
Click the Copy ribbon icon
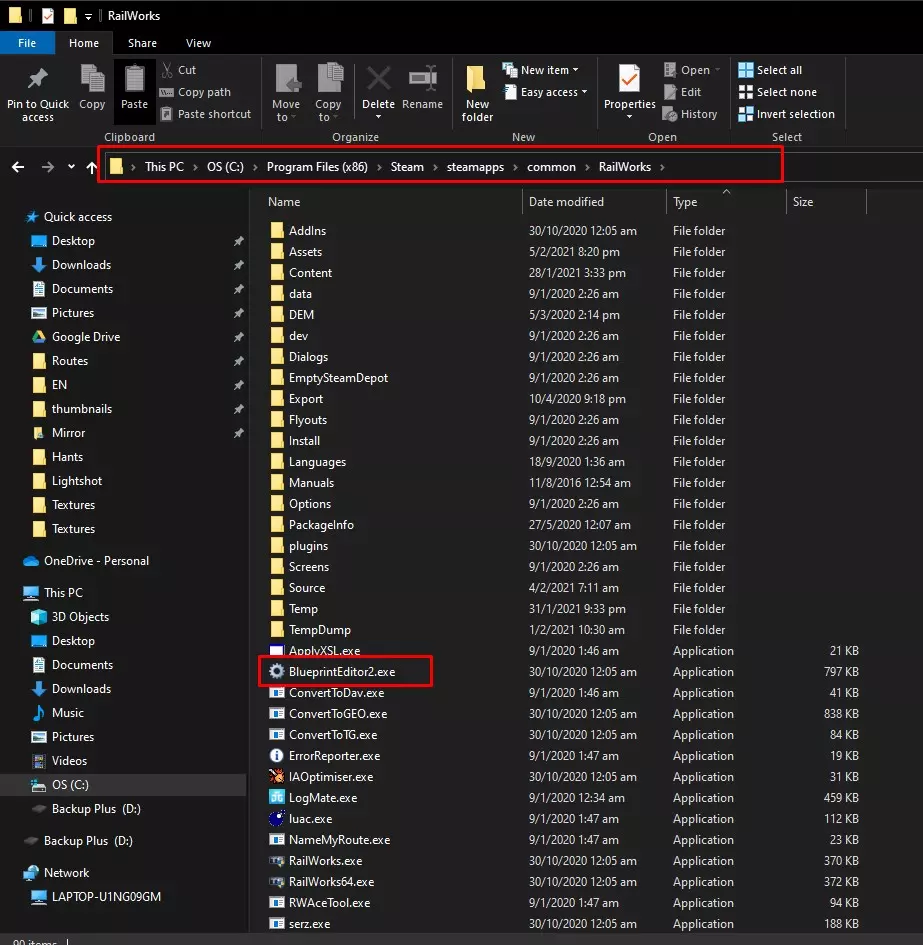pyautogui.click(x=92, y=78)
